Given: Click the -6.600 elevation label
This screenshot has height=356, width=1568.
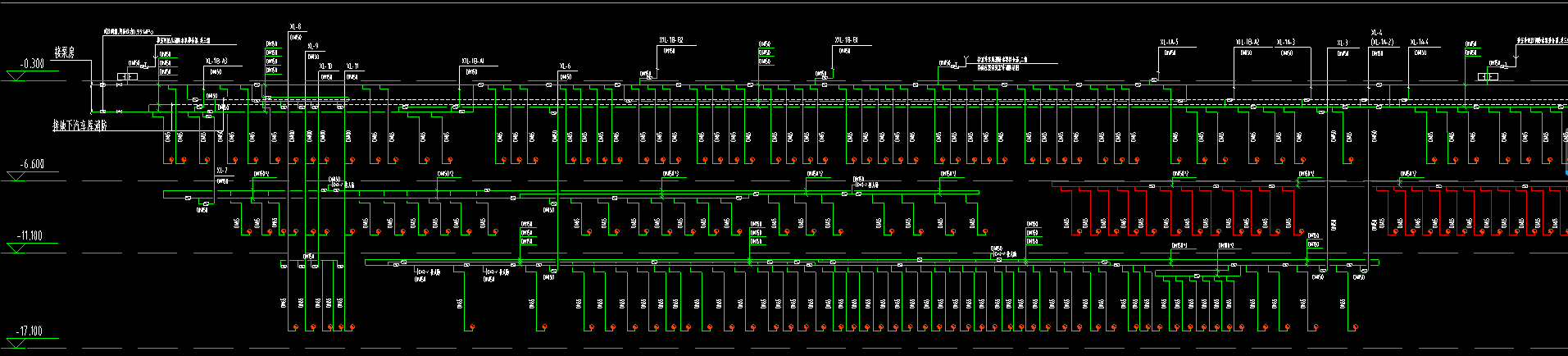Looking at the screenshot, I should pyautogui.click(x=32, y=164).
